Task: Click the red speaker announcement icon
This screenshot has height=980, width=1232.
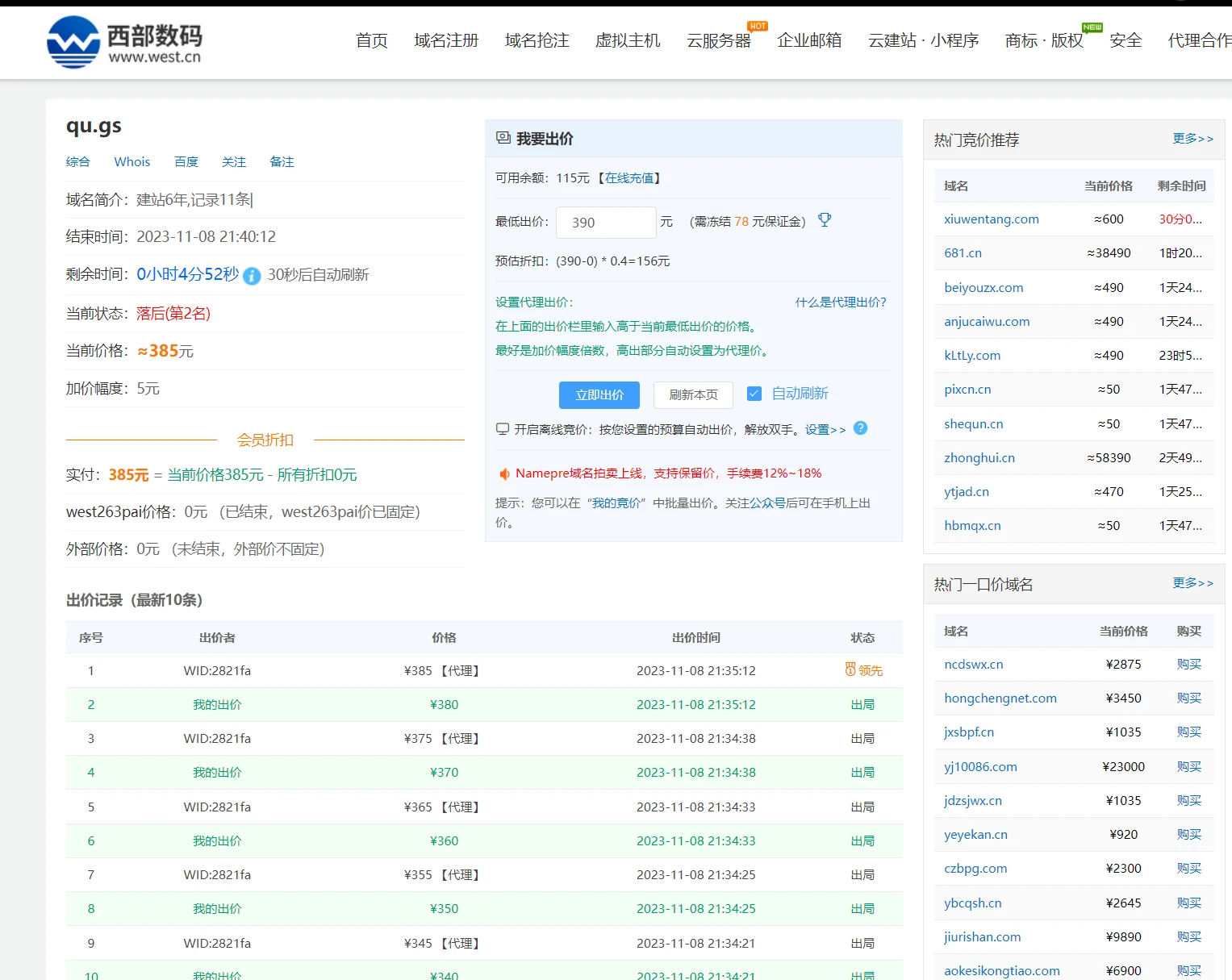Action: (x=504, y=473)
